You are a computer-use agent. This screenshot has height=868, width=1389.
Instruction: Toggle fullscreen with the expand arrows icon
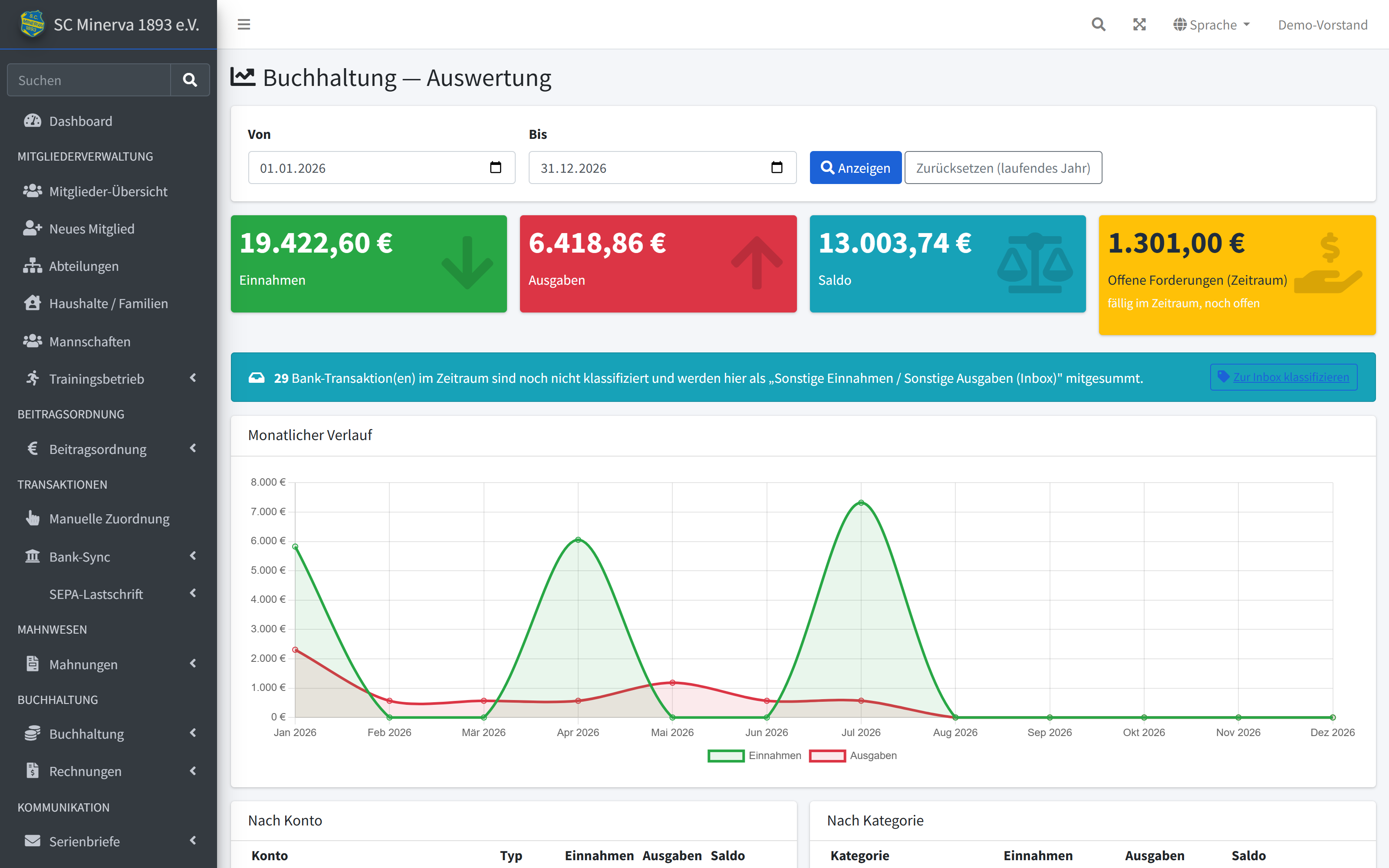[x=1139, y=25]
